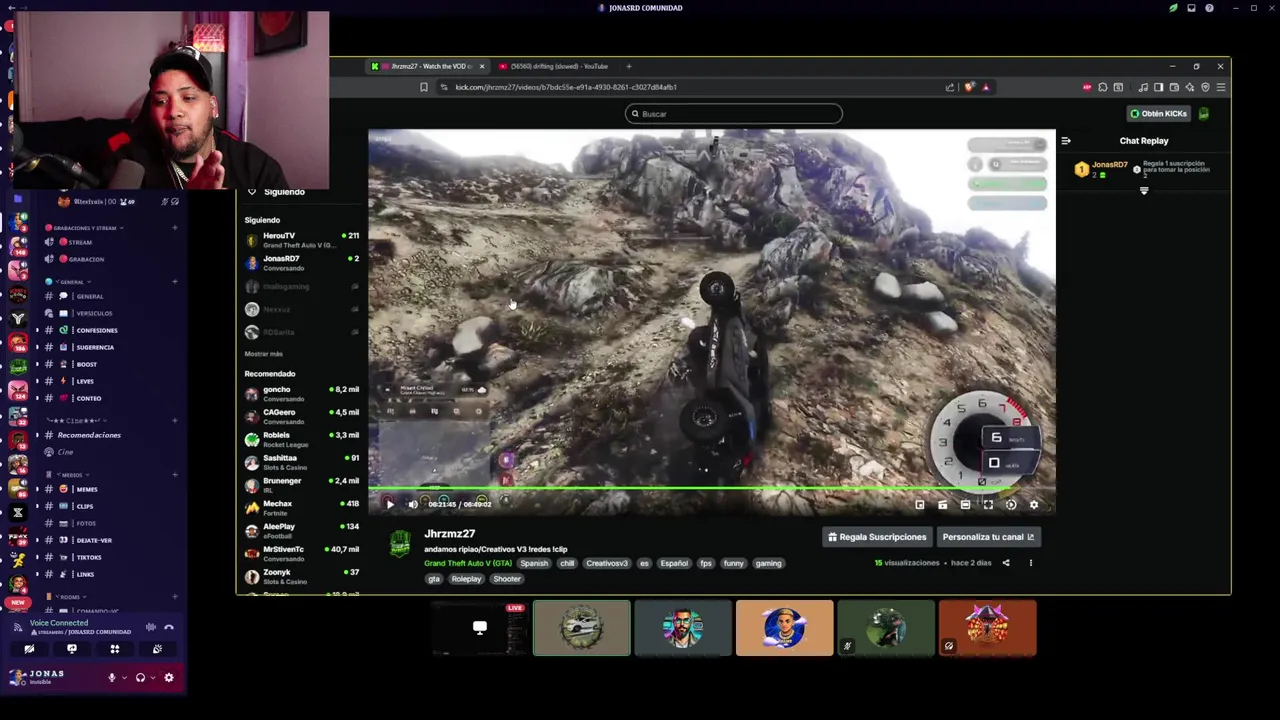Image resolution: width=1280 pixels, height=720 pixels.
Task: Play the Kick VOD video
Action: click(390, 505)
